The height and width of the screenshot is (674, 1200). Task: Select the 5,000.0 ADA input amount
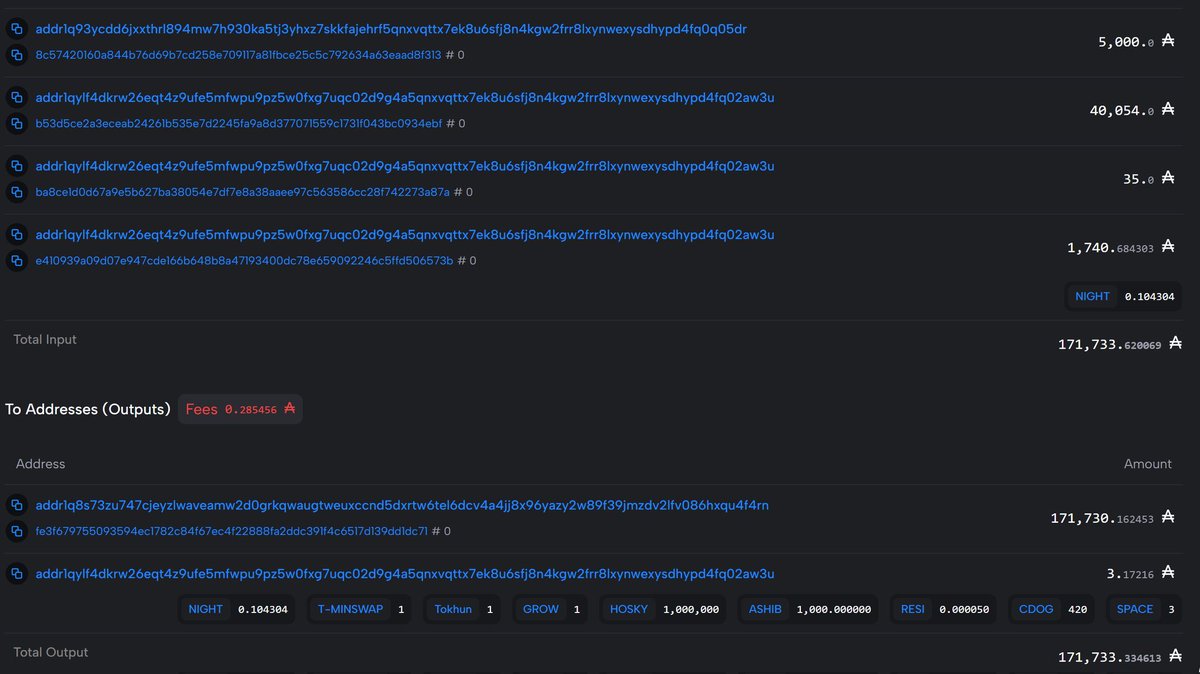tap(1136, 42)
